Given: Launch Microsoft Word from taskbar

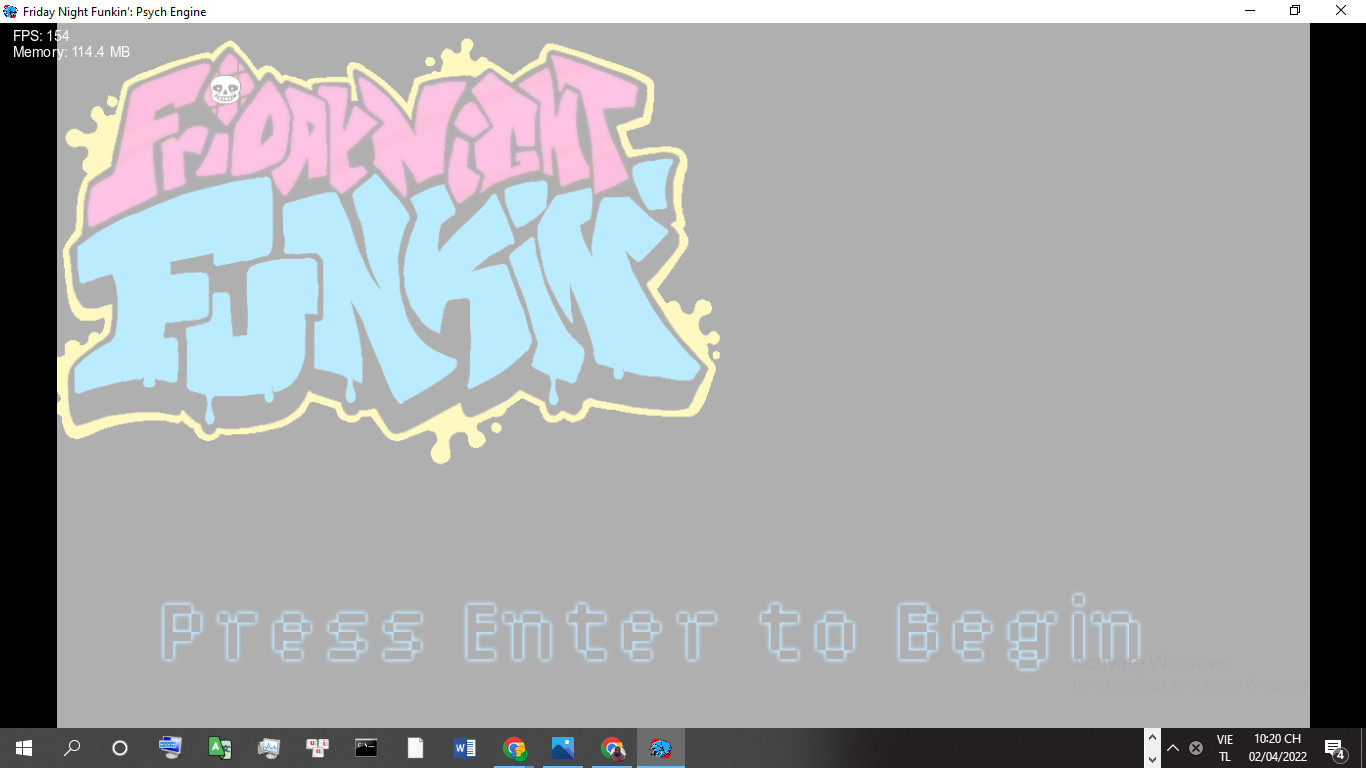Looking at the screenshot, I should click(464, 748).
